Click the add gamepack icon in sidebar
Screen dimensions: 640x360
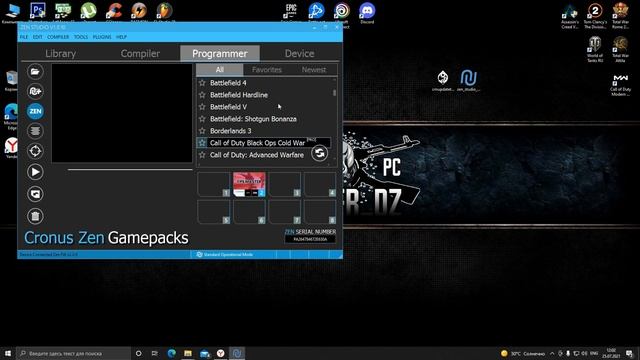(x=35, y=91)
